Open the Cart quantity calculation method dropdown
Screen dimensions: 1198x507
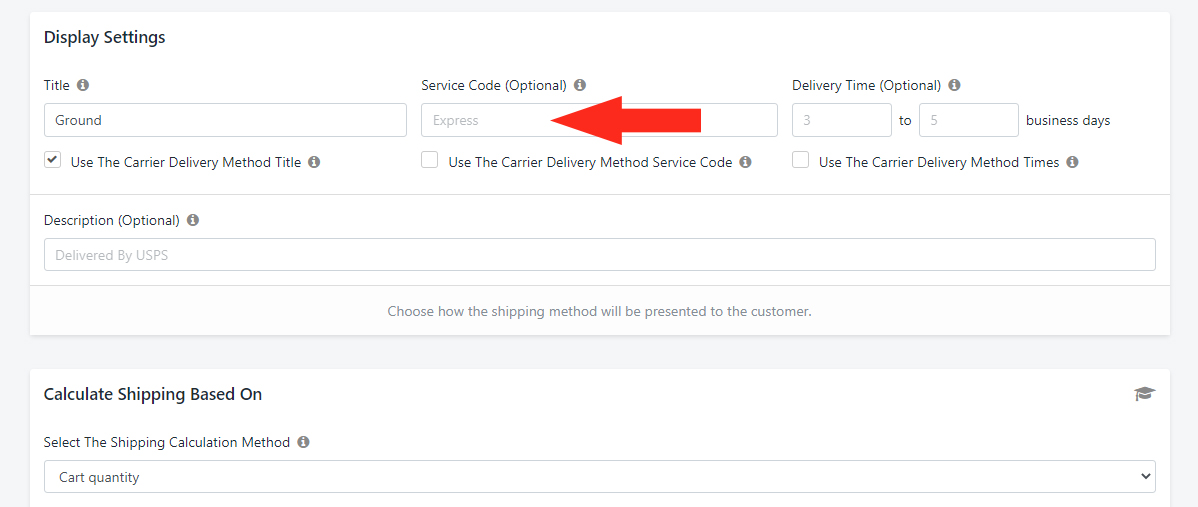[x=599, y=477]
